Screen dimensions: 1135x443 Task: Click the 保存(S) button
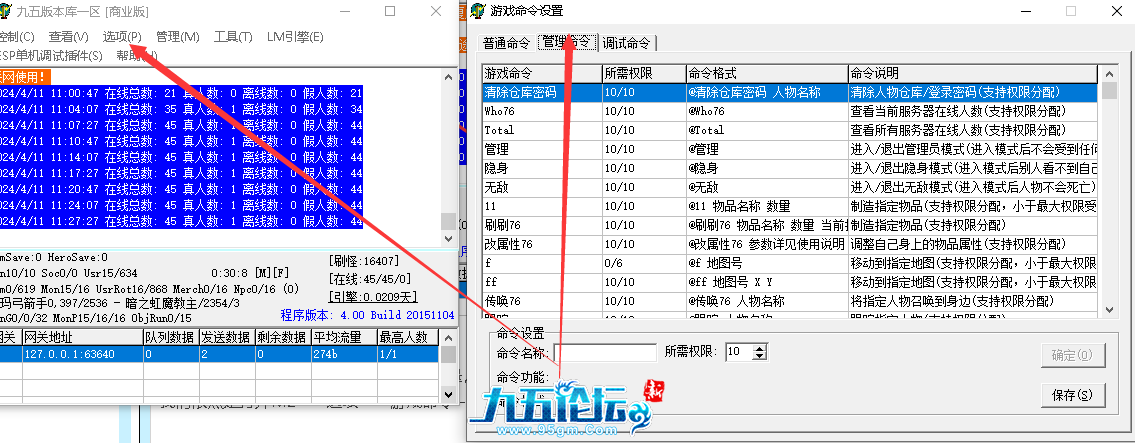(x=1073, y=395)
